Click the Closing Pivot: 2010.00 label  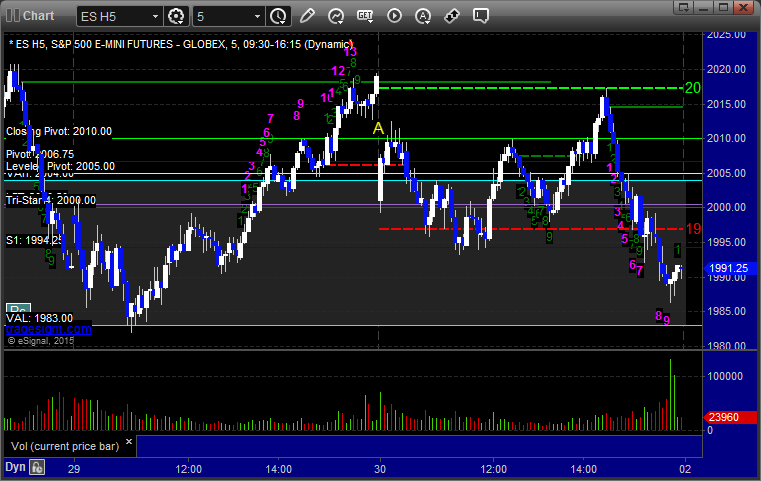pyautogui.click(x=59, y=132)
